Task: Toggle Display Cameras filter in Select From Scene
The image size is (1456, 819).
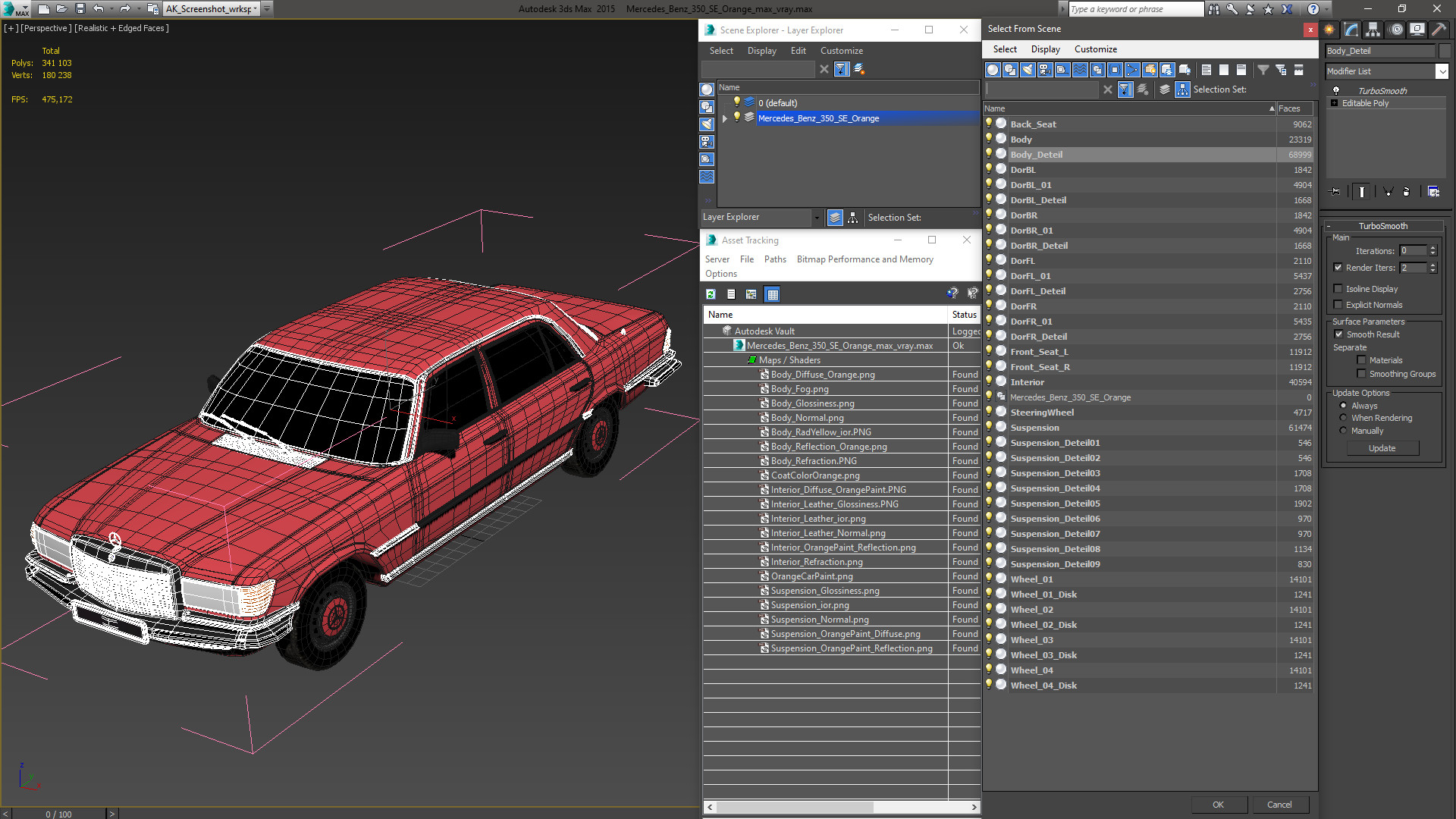Action: click(1045, 70)
